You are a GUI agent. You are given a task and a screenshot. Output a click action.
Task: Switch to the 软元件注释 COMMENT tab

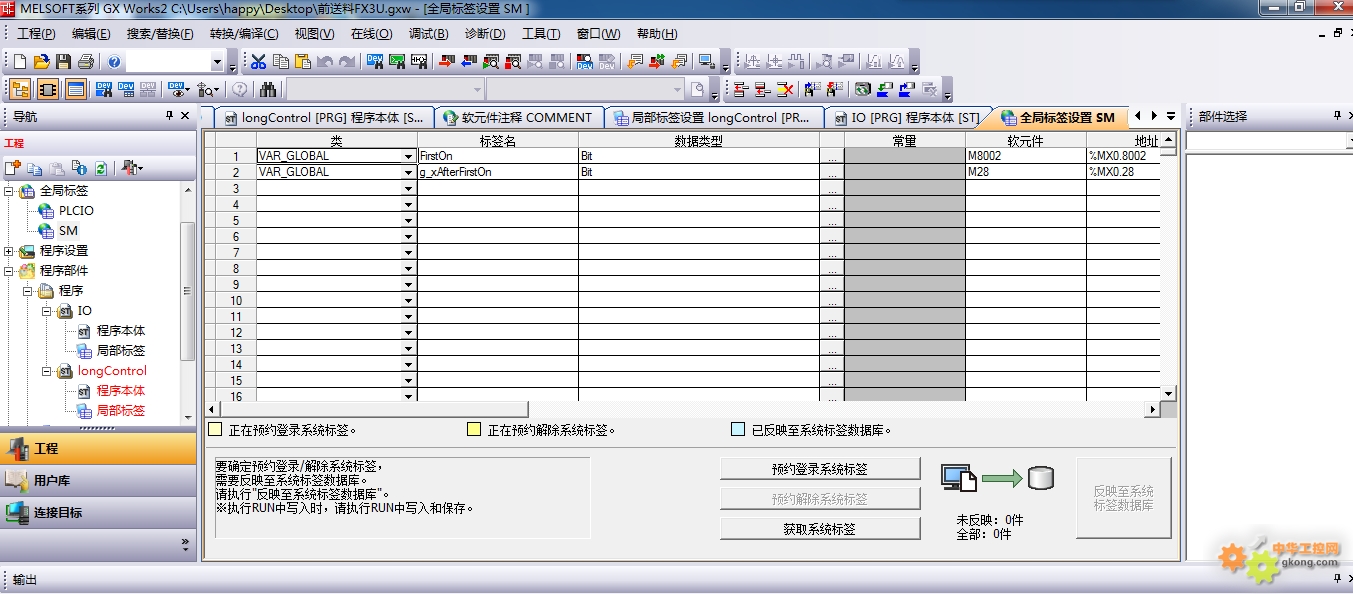coord(518,118)
